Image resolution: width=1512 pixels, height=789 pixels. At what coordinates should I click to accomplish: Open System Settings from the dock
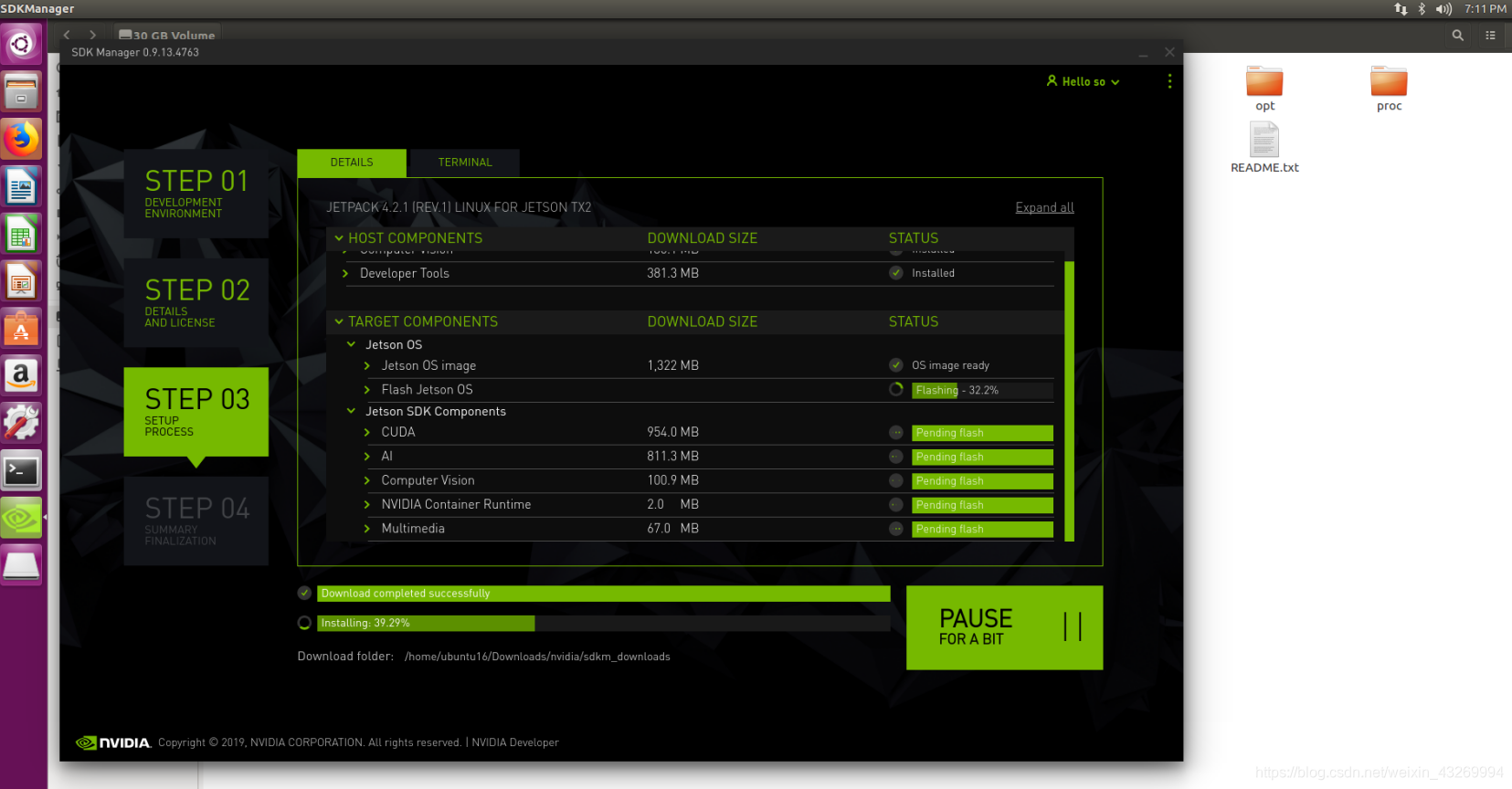pos(21,423)
